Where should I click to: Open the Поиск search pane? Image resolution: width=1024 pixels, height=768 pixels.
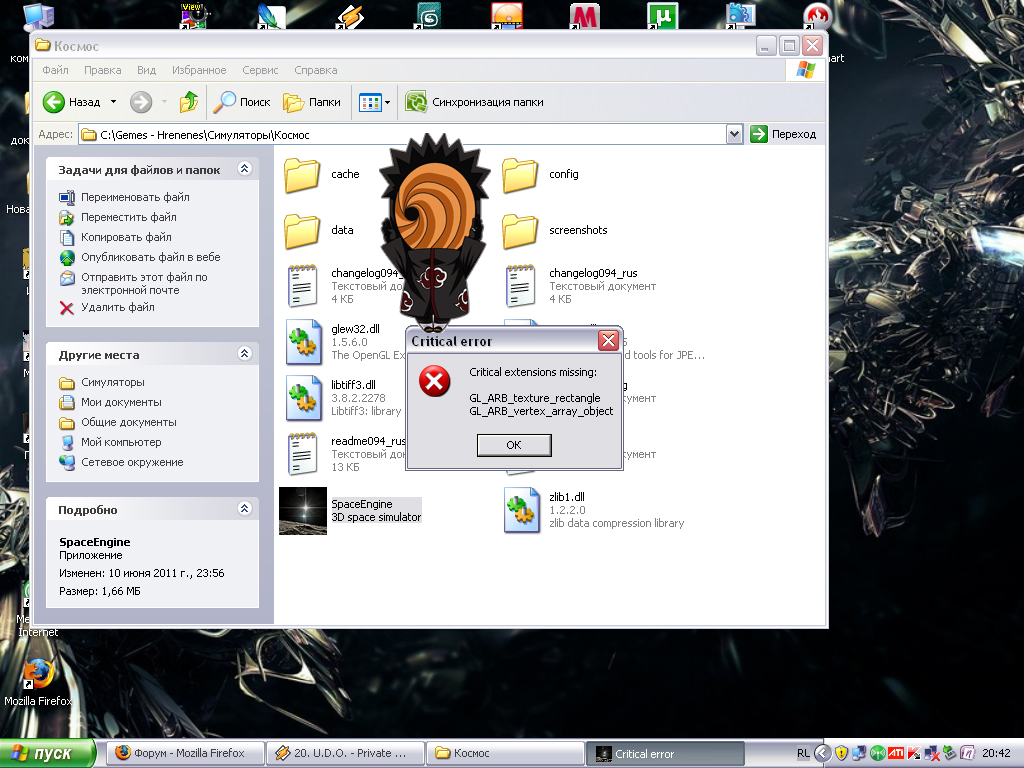[x=242, y=102]
